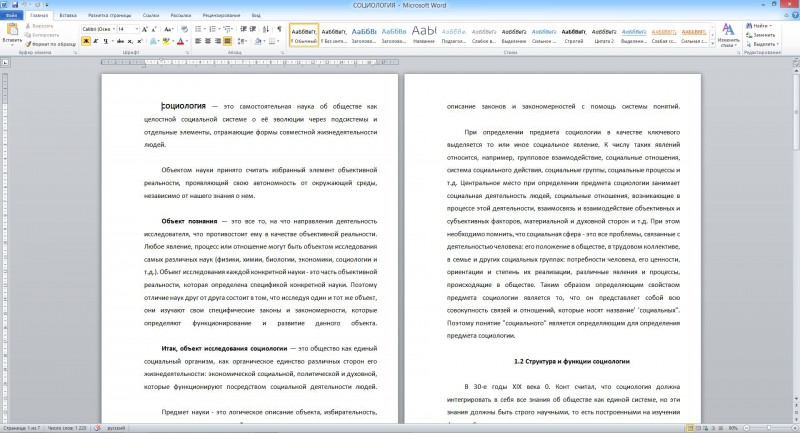
Task: Click the Replace (Заменить) button
Action: pos(761,35)
